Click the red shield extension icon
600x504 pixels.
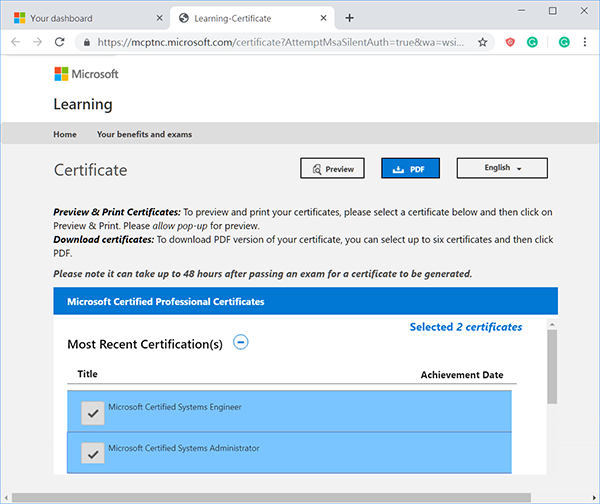(x=510, y=42)
